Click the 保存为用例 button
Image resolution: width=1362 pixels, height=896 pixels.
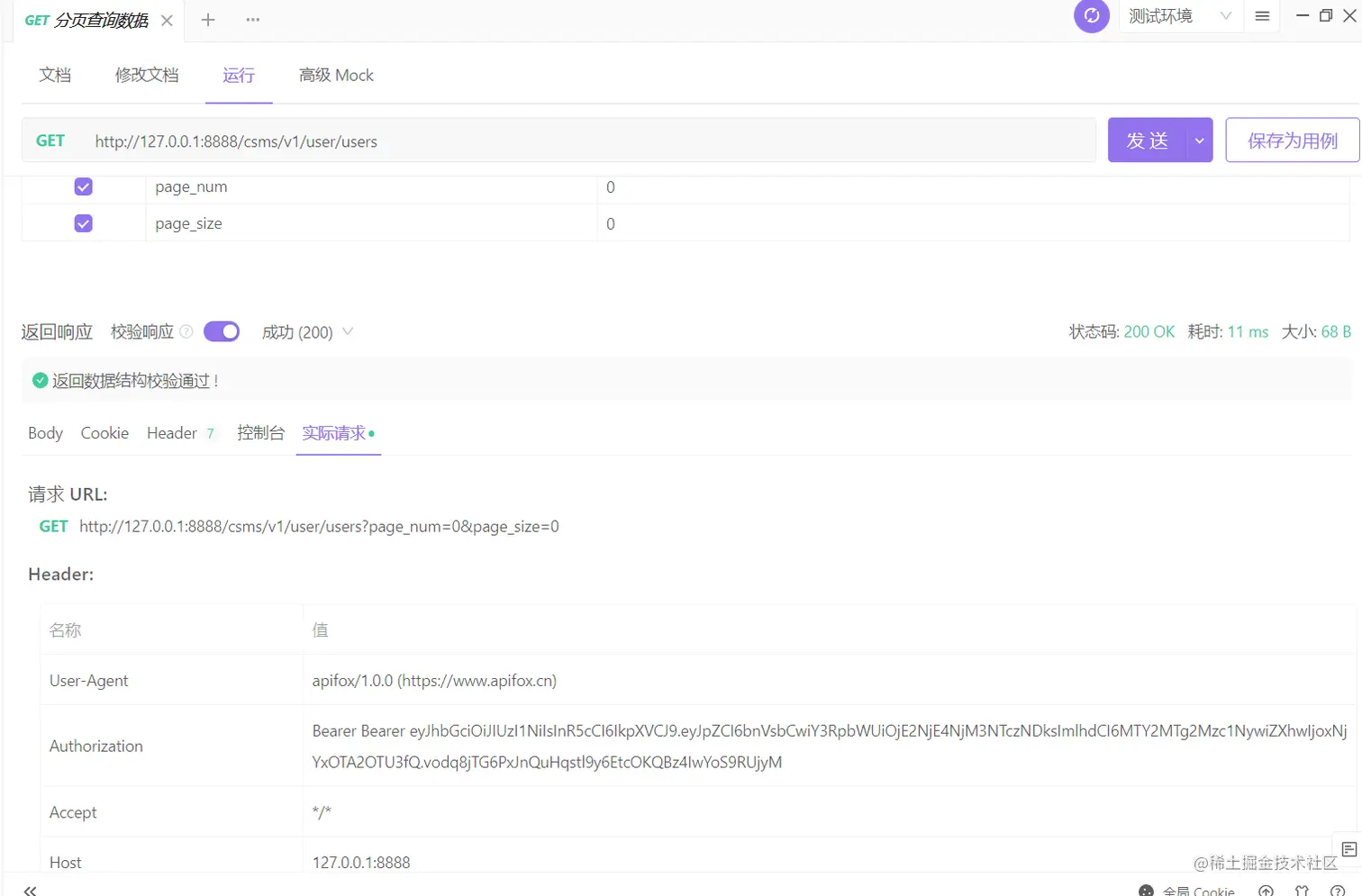(1292, 140)
